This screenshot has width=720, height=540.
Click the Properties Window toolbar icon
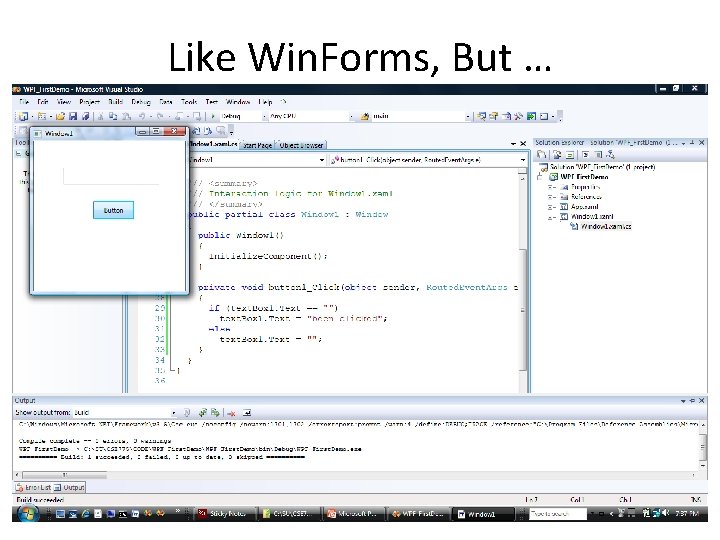[x=494, y=116]
